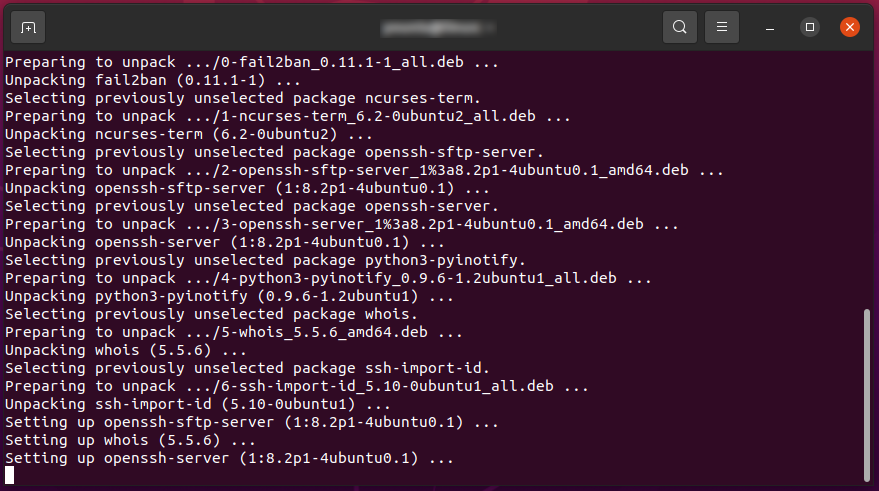Open a new terminal tab
This screenshot has height=491, width=879.
tap(28, 27)
